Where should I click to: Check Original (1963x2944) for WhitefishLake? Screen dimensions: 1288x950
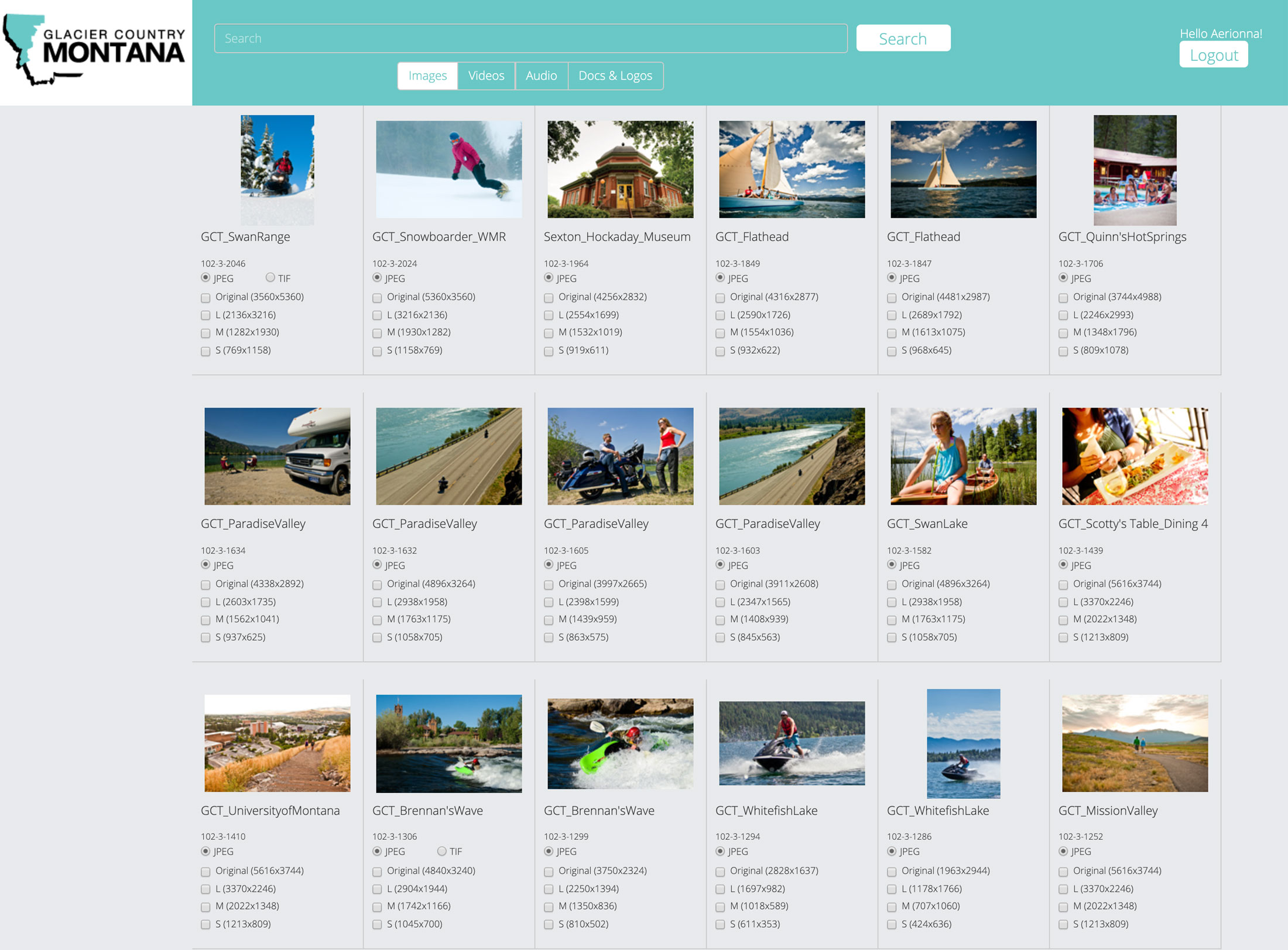(892, 872)
